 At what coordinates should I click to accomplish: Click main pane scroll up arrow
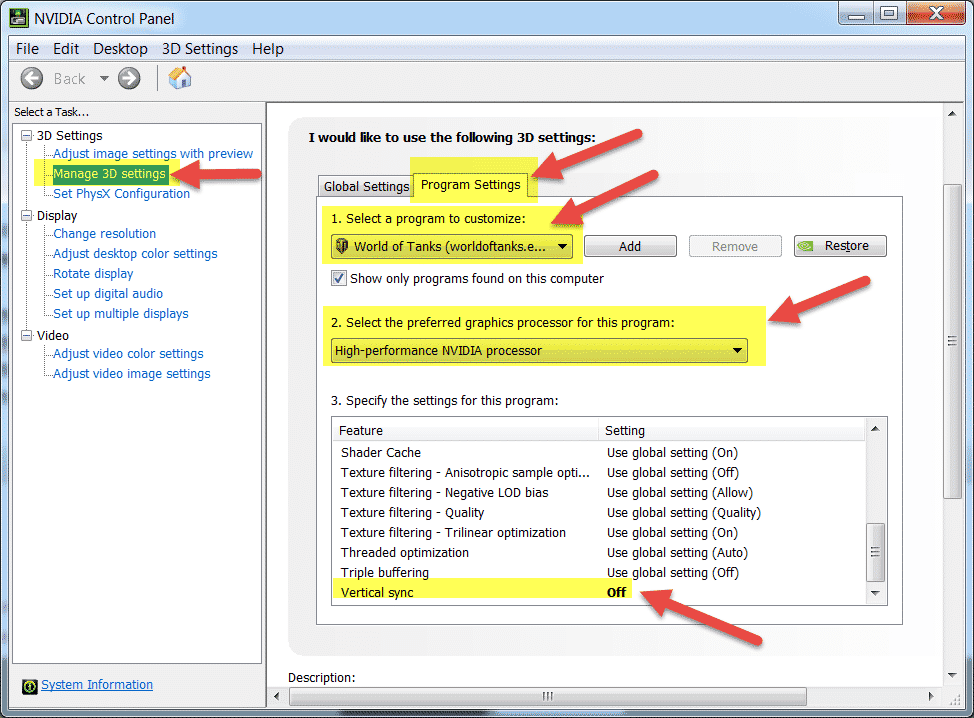[952, 114]
